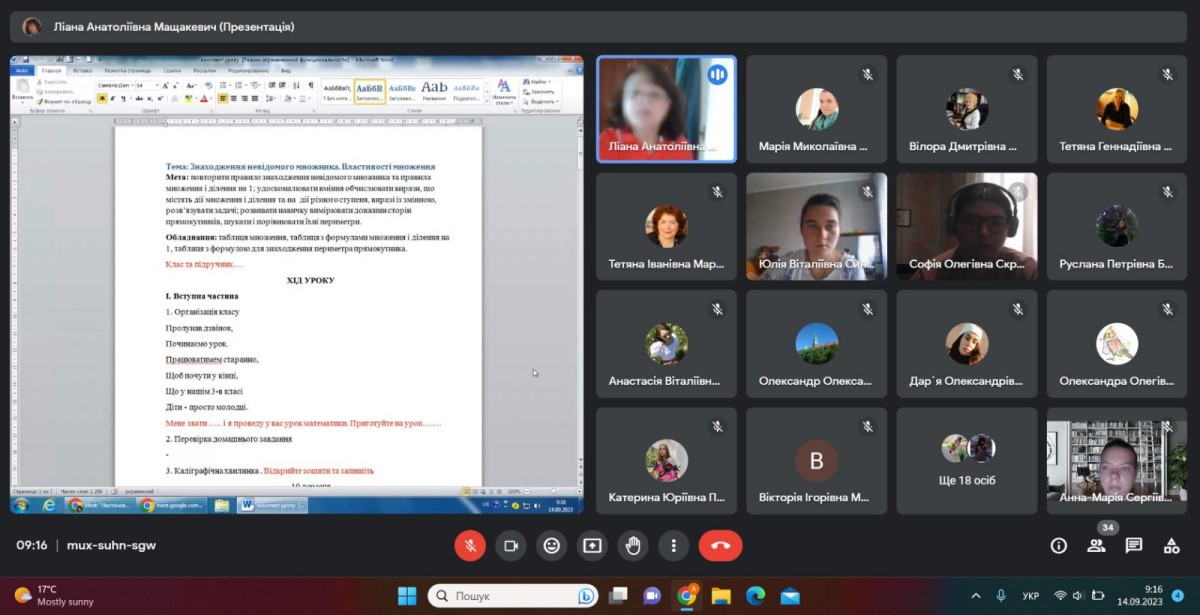
Task: Toggle show paragraph marks (¶)
Action: pos(311,85)
